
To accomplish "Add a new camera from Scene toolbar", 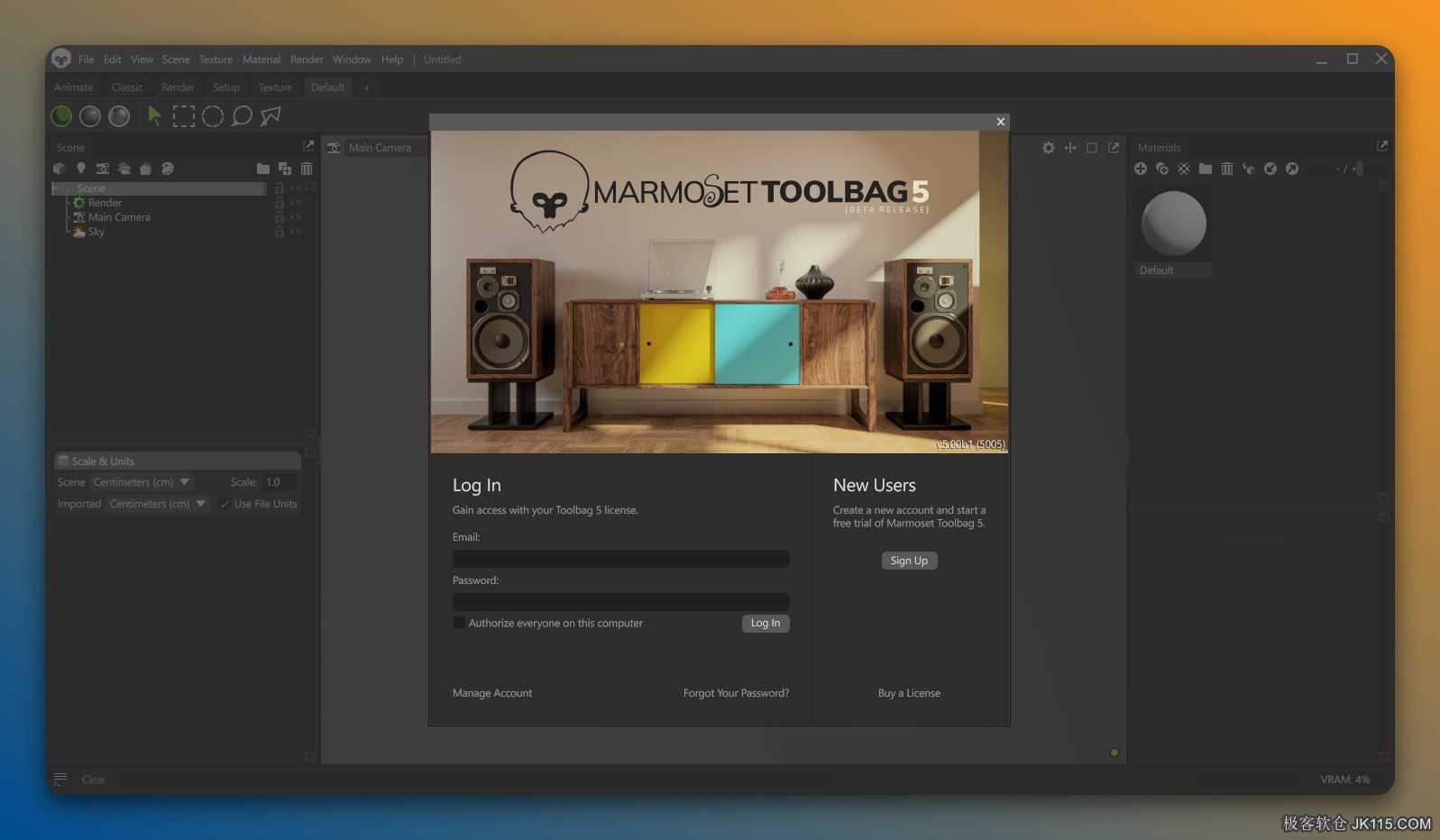I will click(103, 169).
